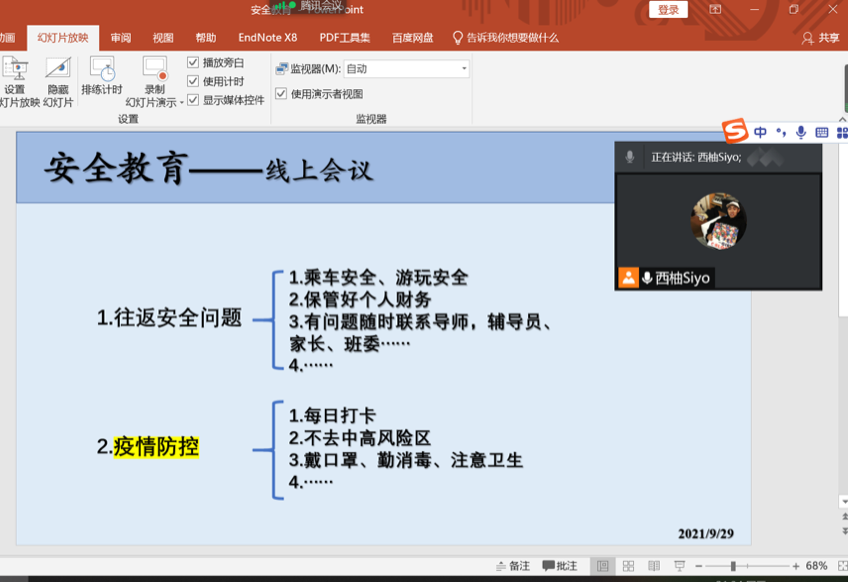Open the 监视器 monitor dropdown
The width and height of the screenshot is (848, 582).
click(464, 69)
